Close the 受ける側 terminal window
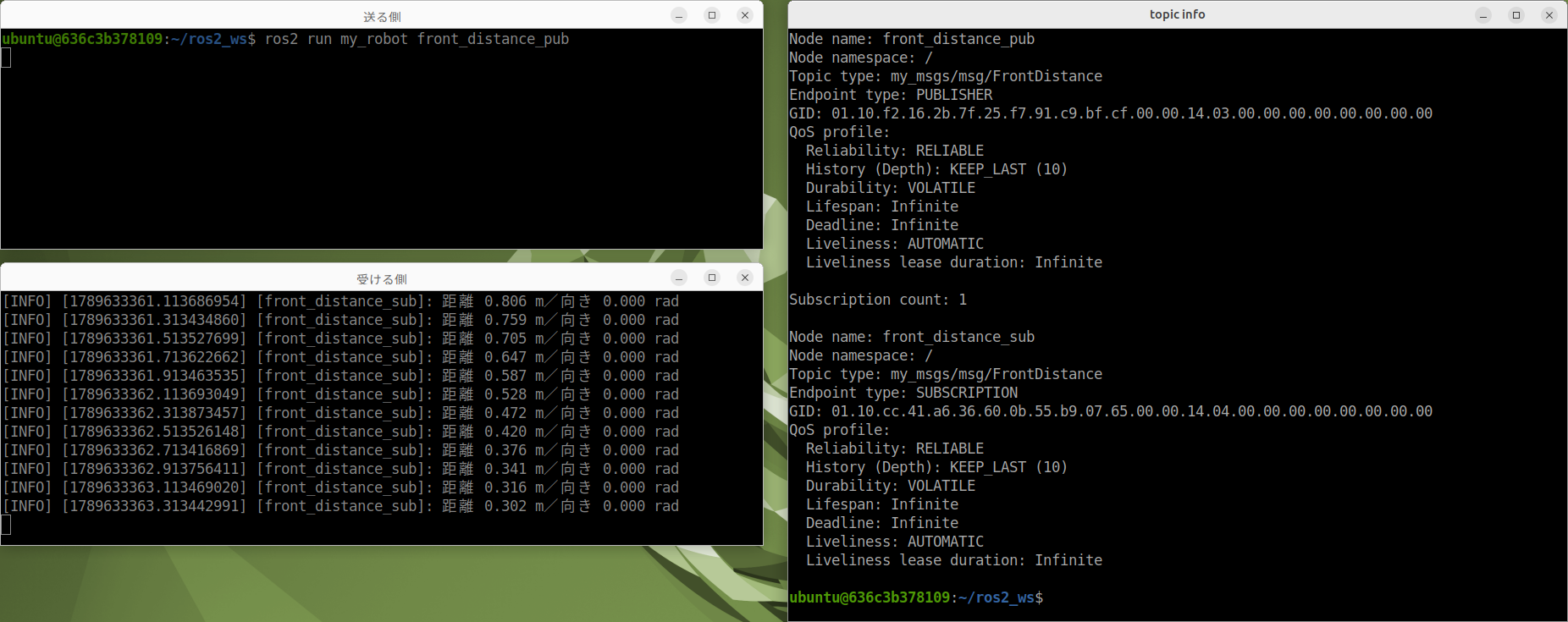The width and height of the screenshot is (1568, 622). pos(745,278)
